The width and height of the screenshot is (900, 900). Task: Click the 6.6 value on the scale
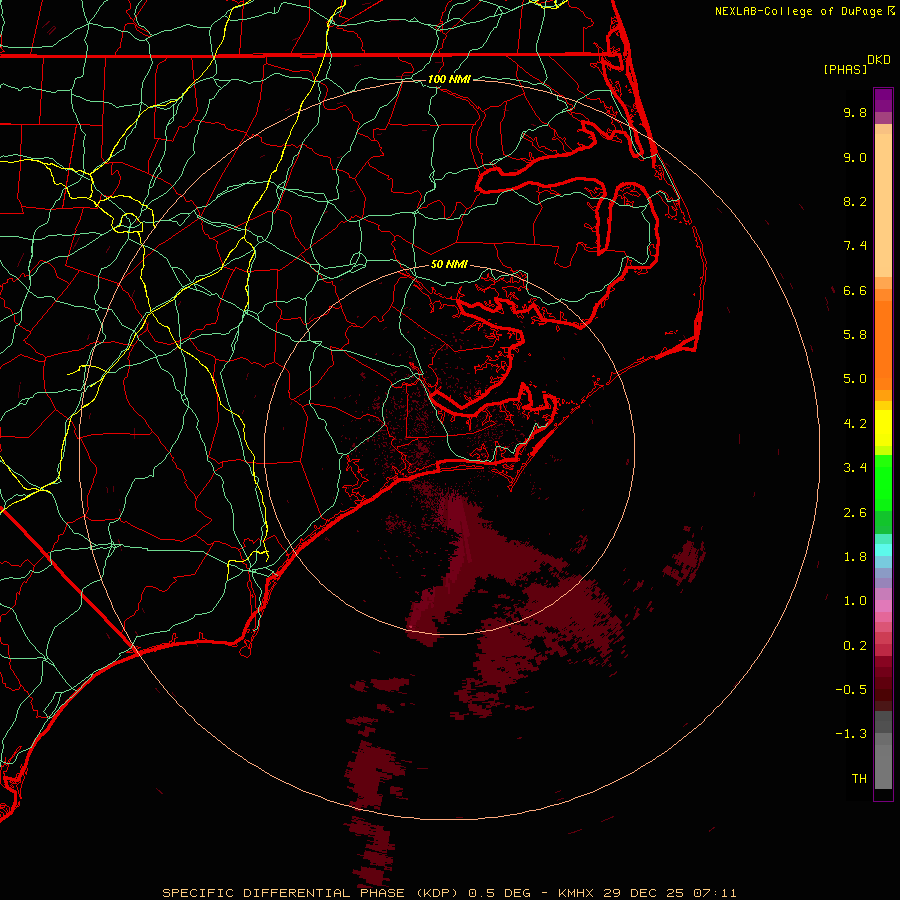(x=855, y=290)
